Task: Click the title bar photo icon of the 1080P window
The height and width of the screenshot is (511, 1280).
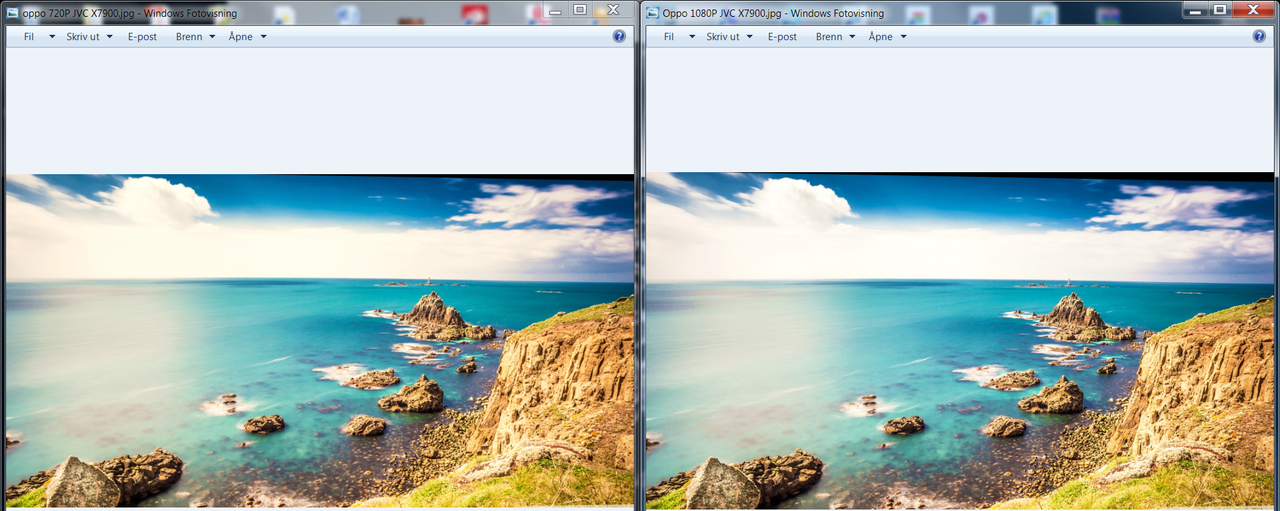Action: pos(653,13)
